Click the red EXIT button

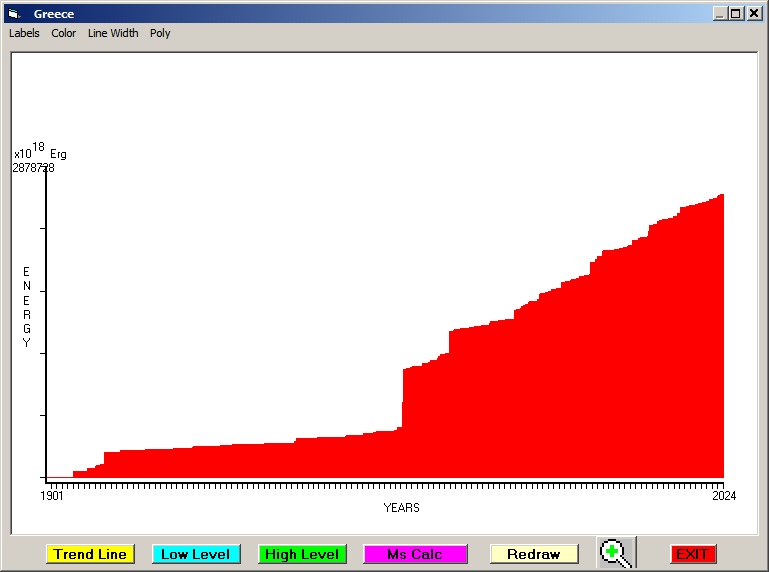point(692,554)
